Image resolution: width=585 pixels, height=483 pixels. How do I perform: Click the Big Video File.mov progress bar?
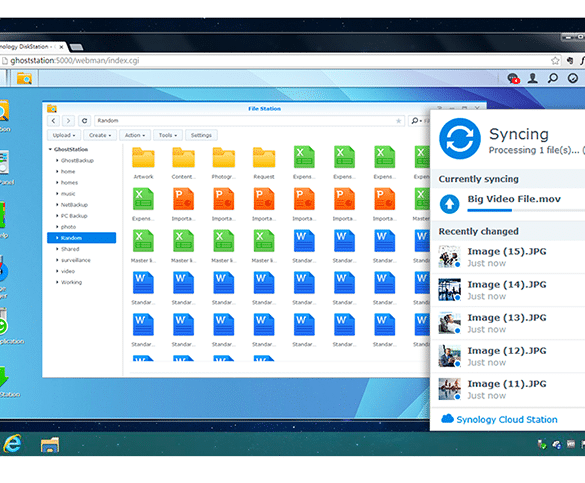point(526,210)
